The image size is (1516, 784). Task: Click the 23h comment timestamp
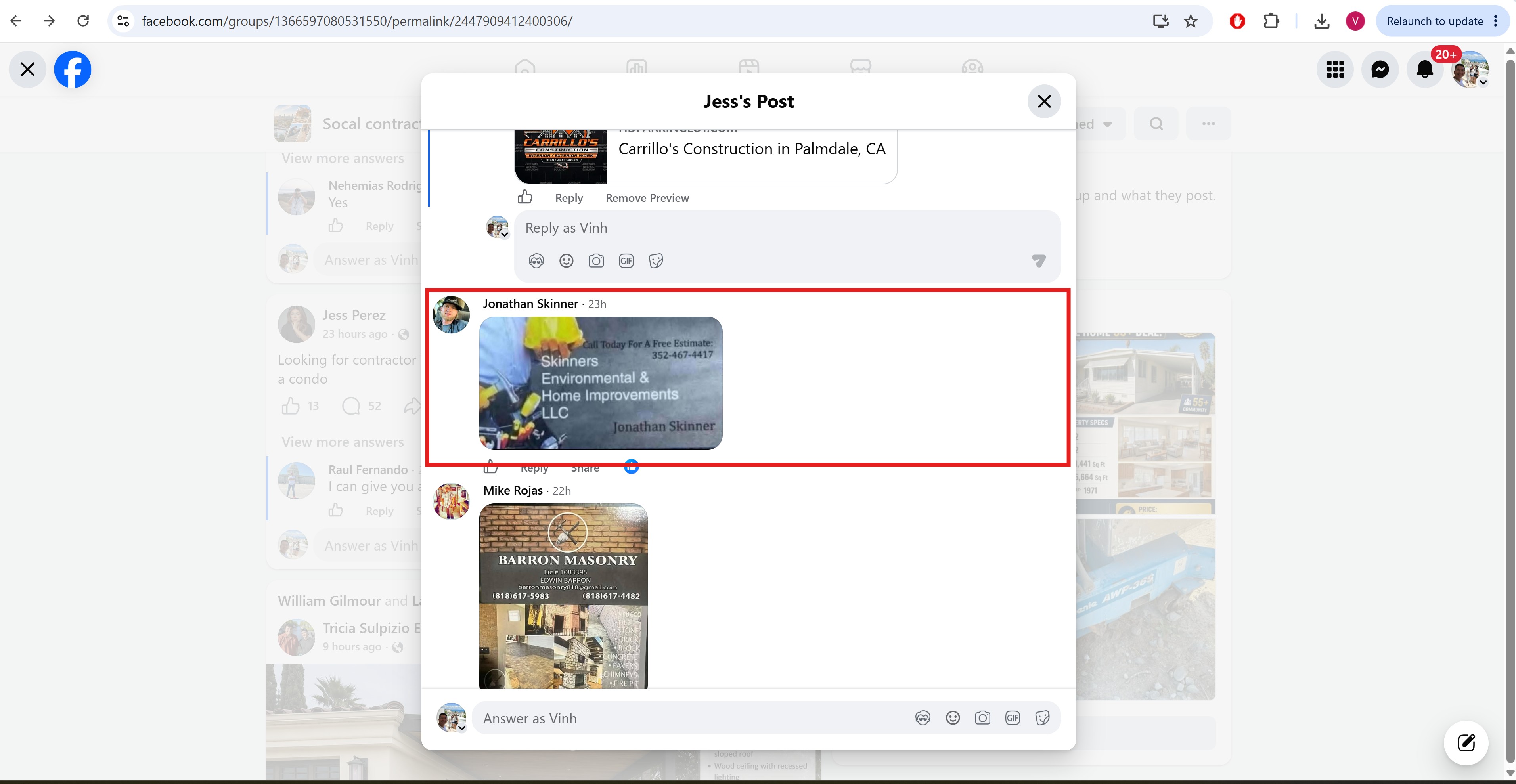pyautogui.click(x=597, y=304)
